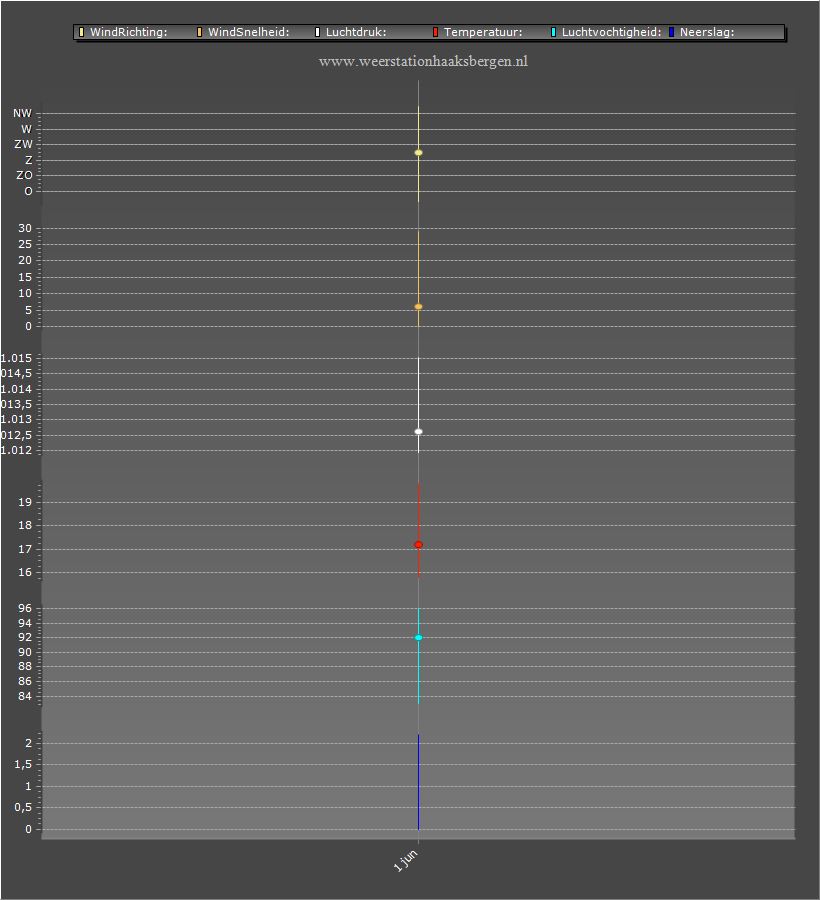Click the WindRichting legend color swatch

click(x=81, y=32)
